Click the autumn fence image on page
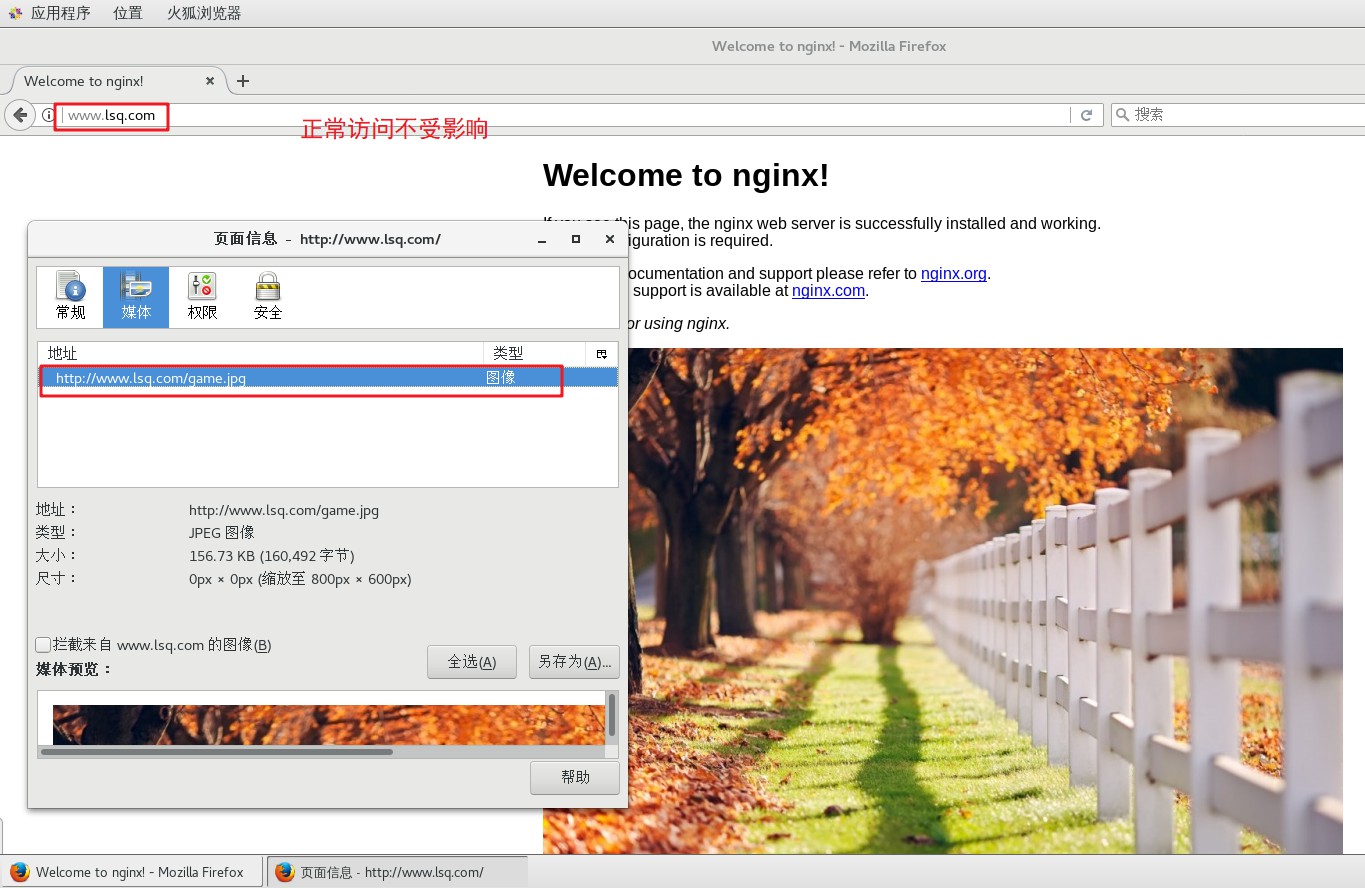The image size is (1365, 888). pos(985,600)
